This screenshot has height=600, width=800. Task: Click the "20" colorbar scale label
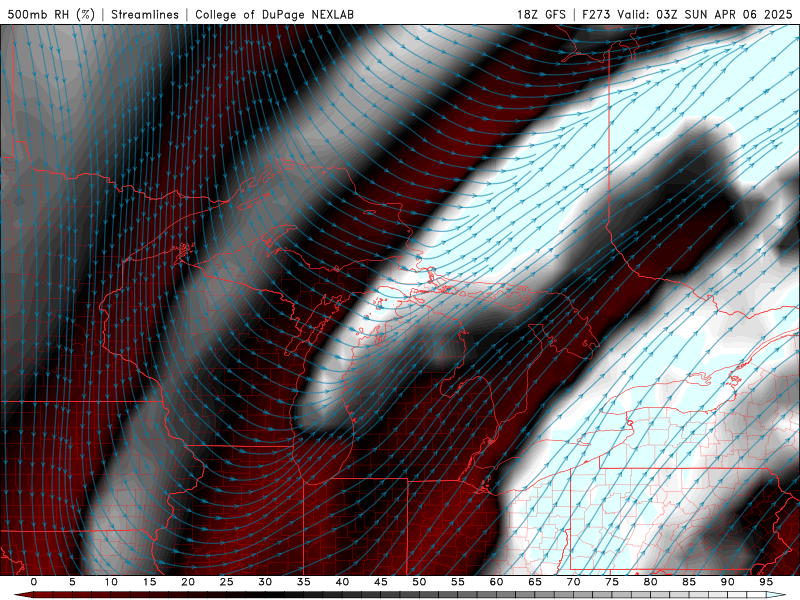[x=188, y=582]
